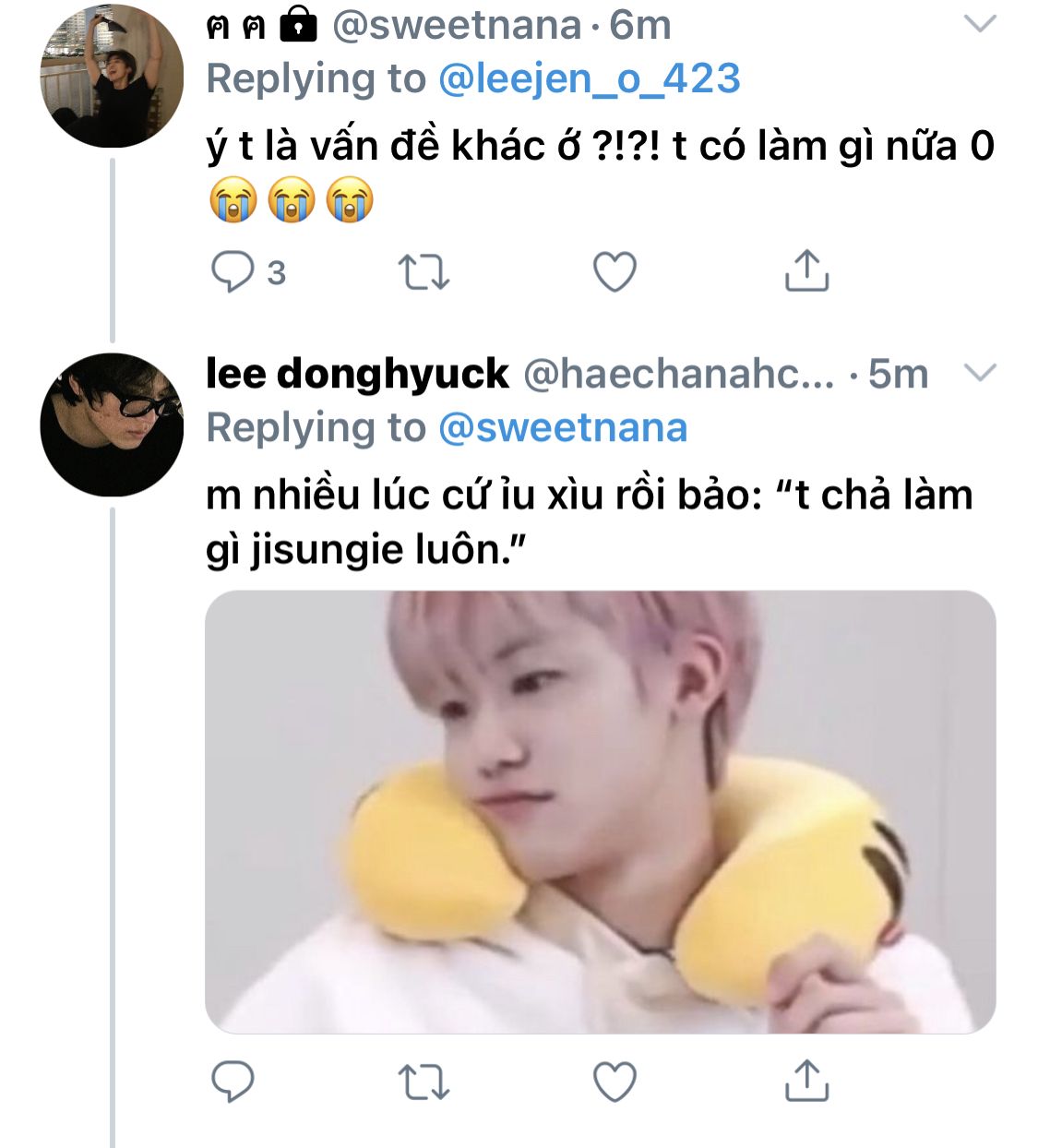
Task: Open @sweetnana handle in tweet header
Action: [x=457, y=26]
